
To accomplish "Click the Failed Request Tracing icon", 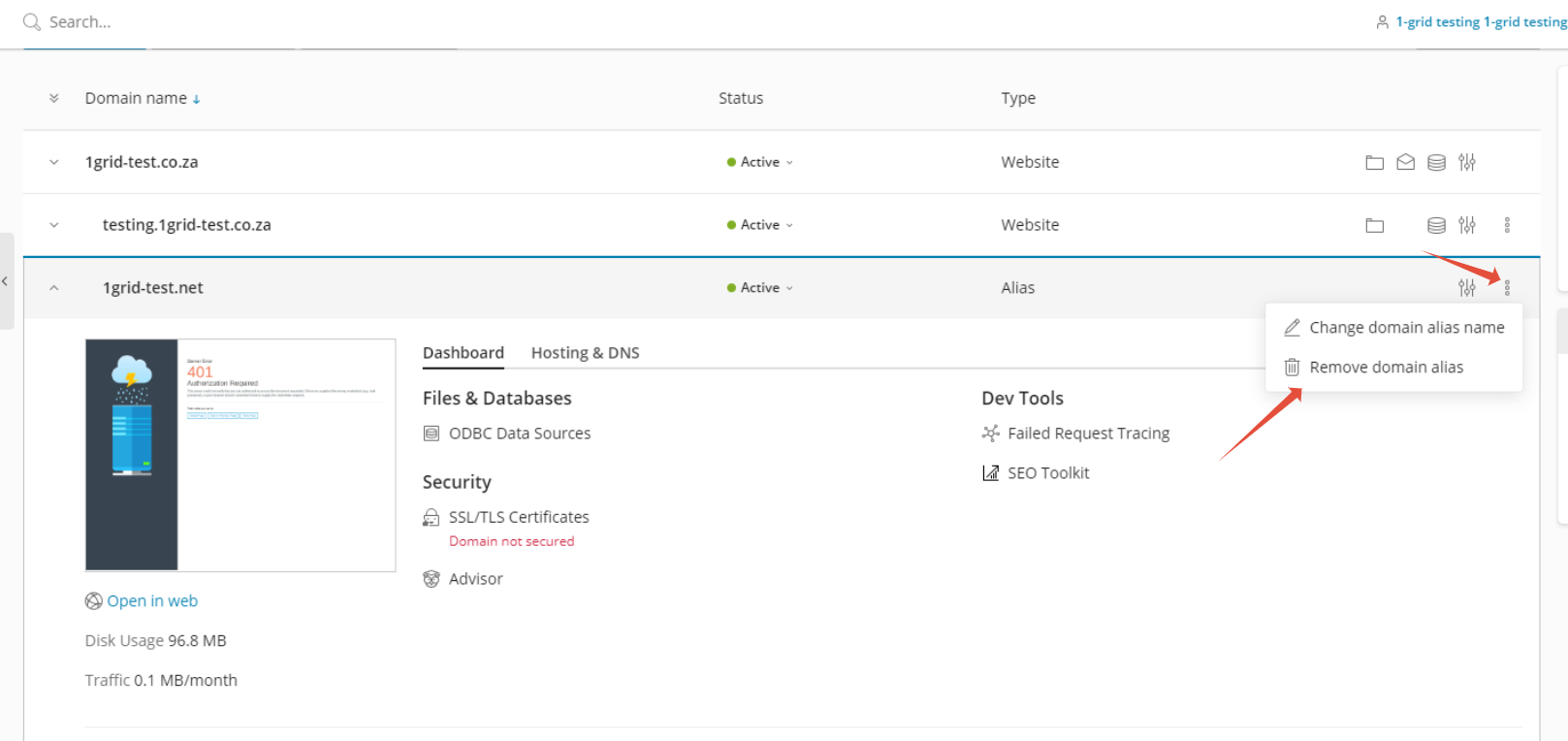I will [x=990, y=434].
